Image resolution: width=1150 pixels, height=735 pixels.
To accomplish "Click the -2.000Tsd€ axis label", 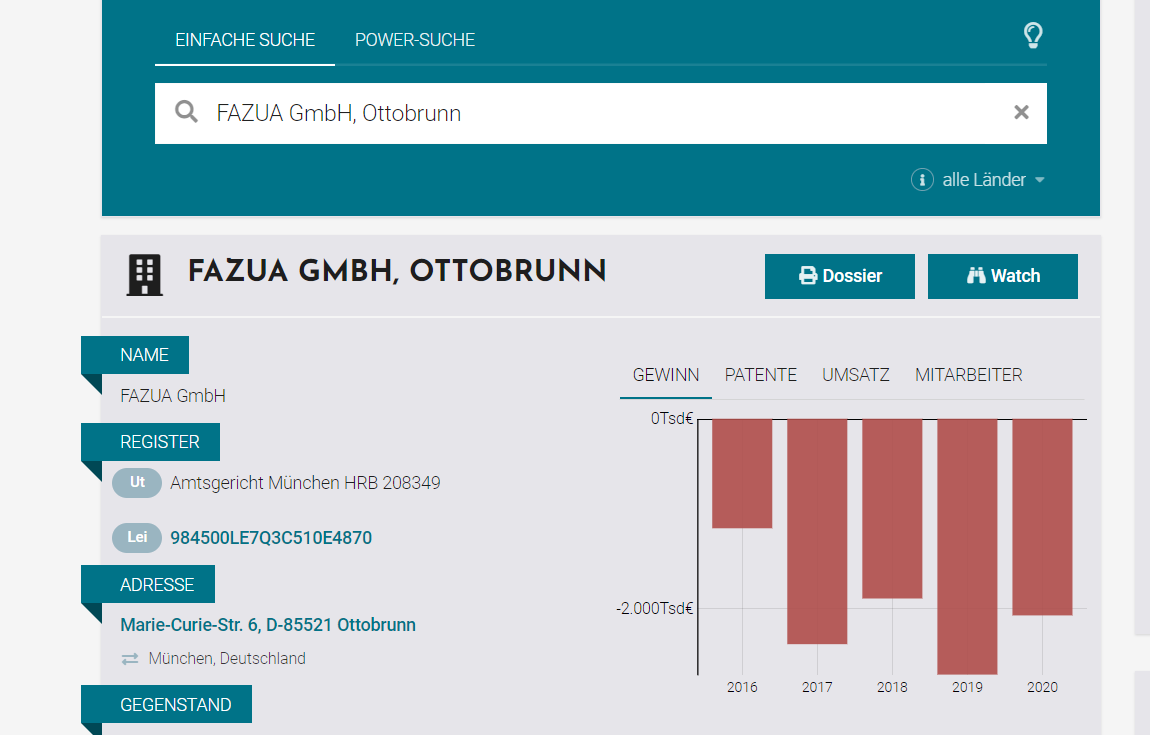I will [655, 608].
